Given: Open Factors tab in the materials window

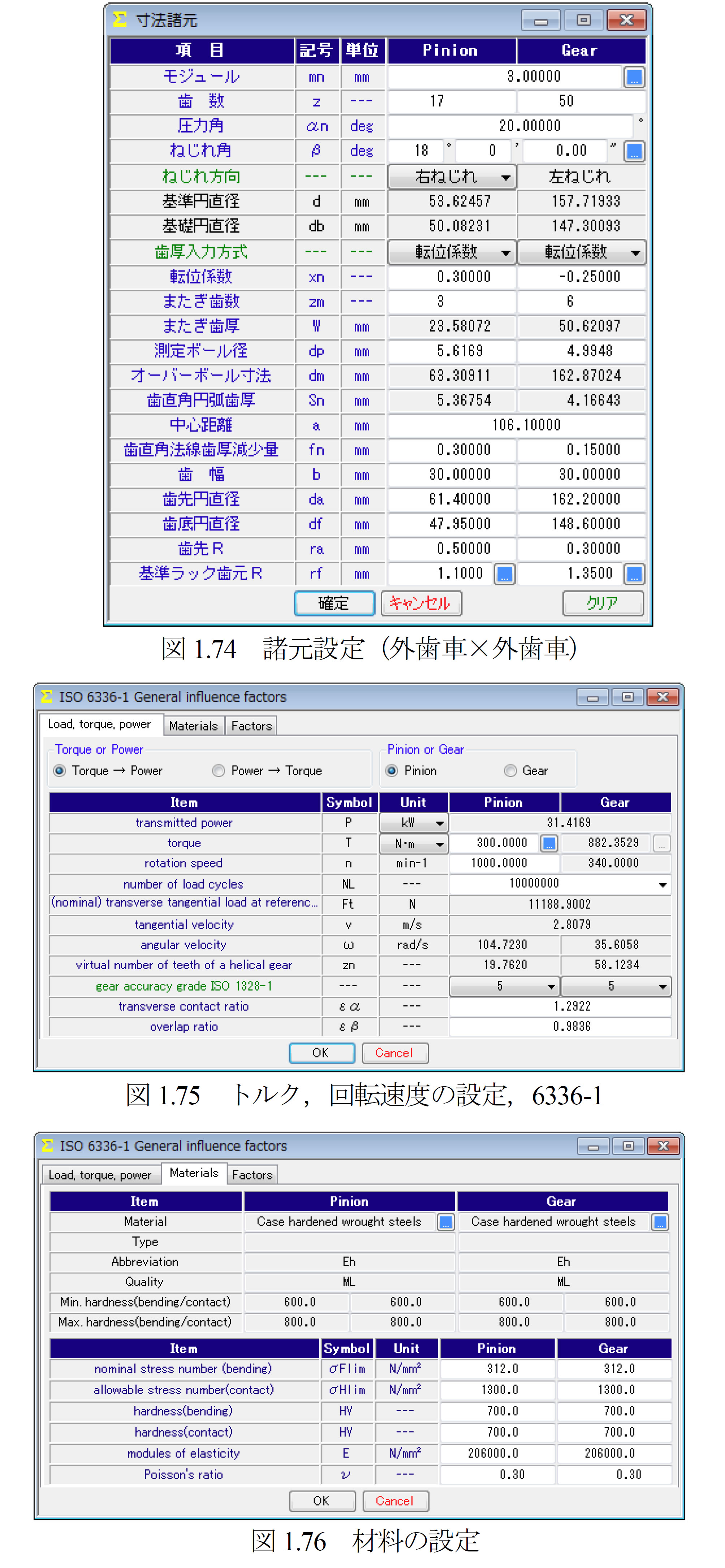Looking at the screenshot, I should [252, 1175].
